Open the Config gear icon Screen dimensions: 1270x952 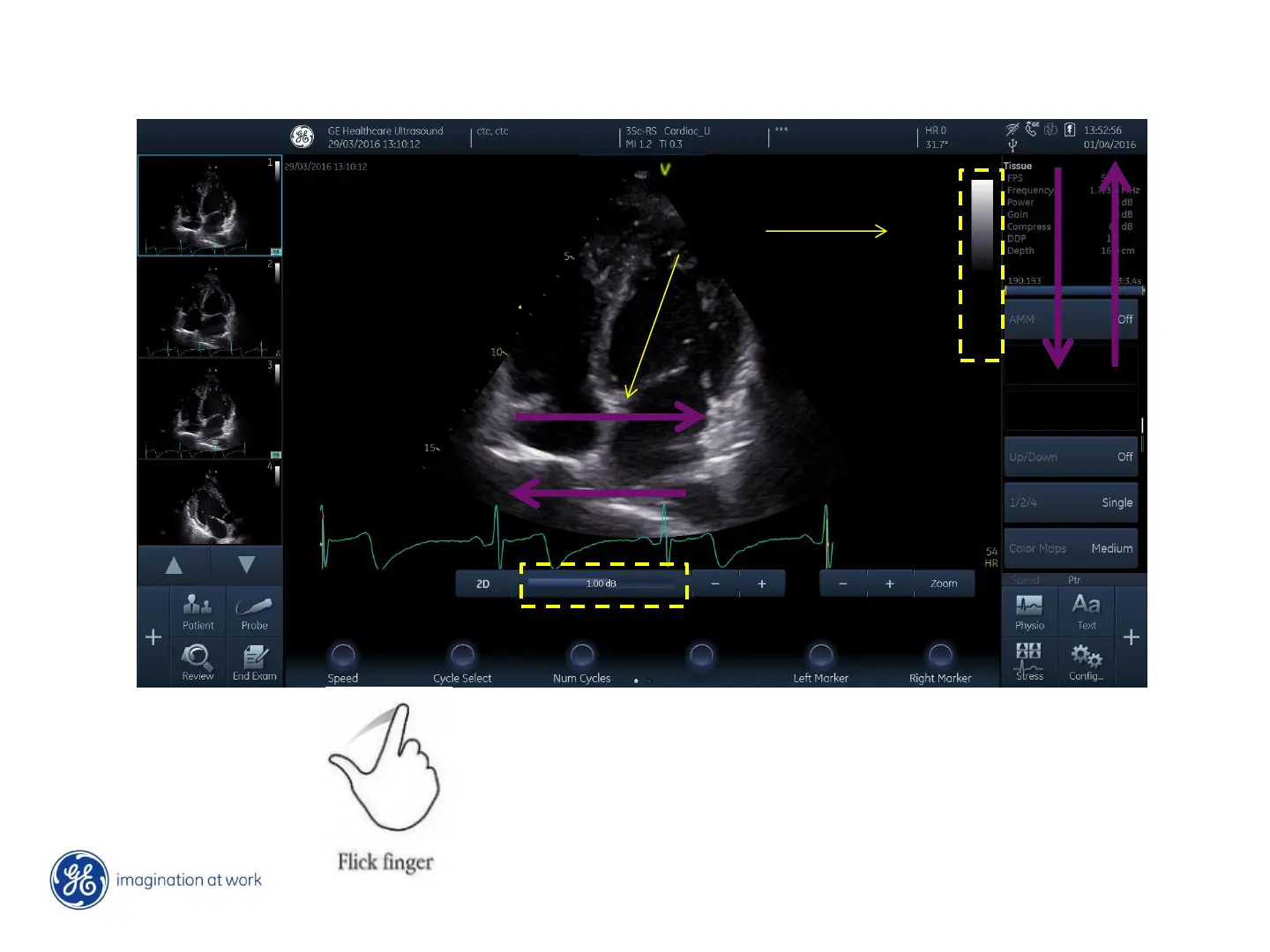[x=1087, y=662]
